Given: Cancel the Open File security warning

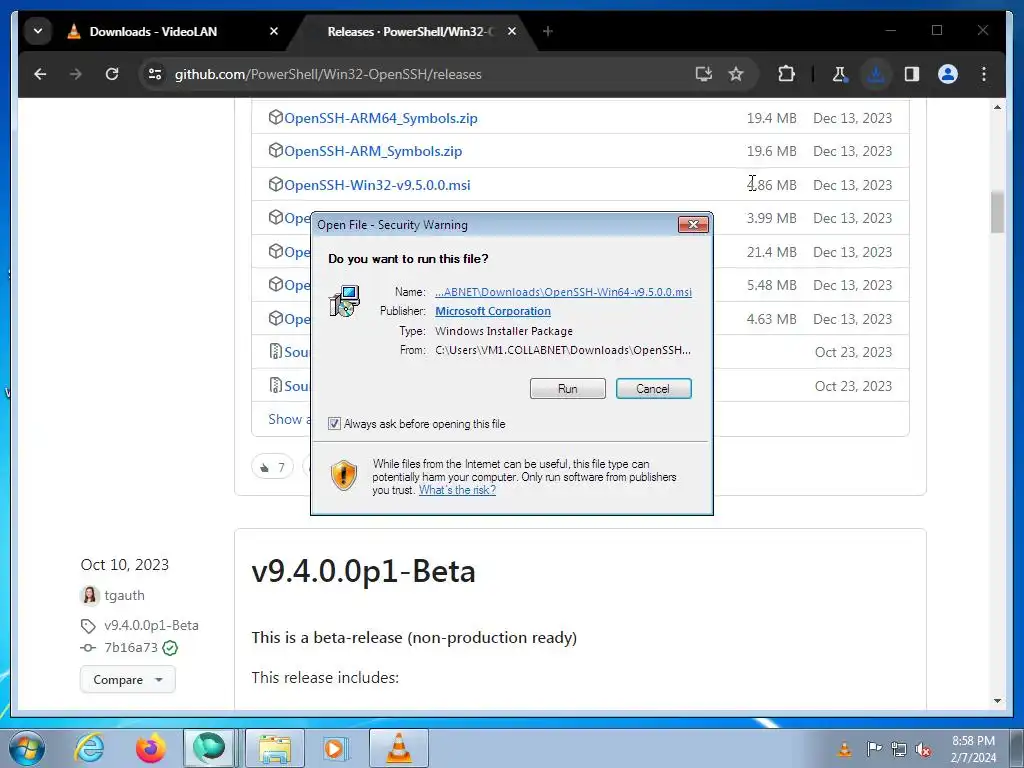Looking at the screenshot, I should coord(653,389).
